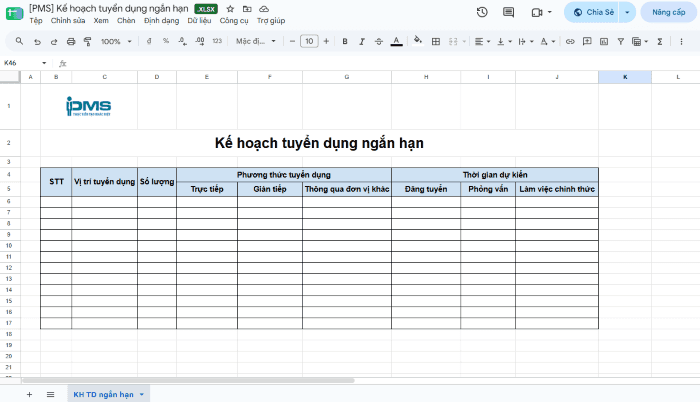
Task: Open the zoom level dropdown showing 100%
Action: [x=116, y=42]
